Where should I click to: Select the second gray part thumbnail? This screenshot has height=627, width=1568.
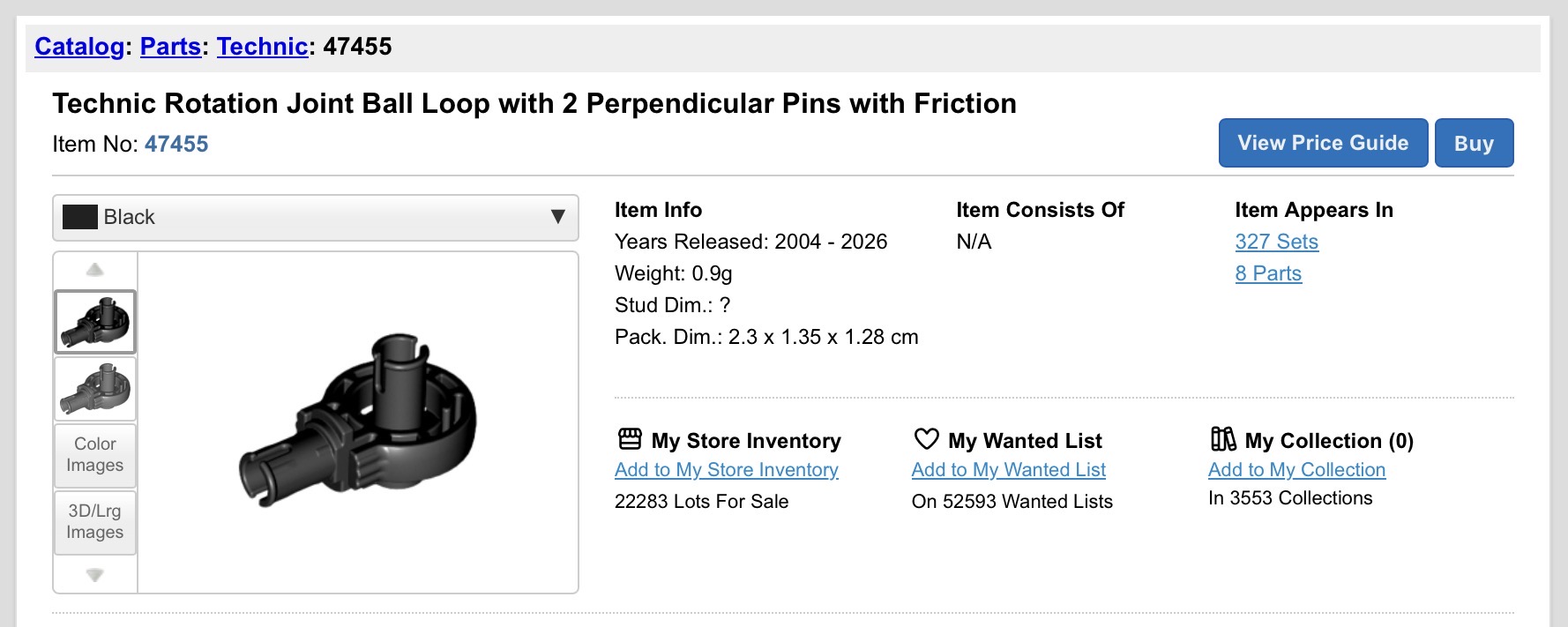point(95,389)
